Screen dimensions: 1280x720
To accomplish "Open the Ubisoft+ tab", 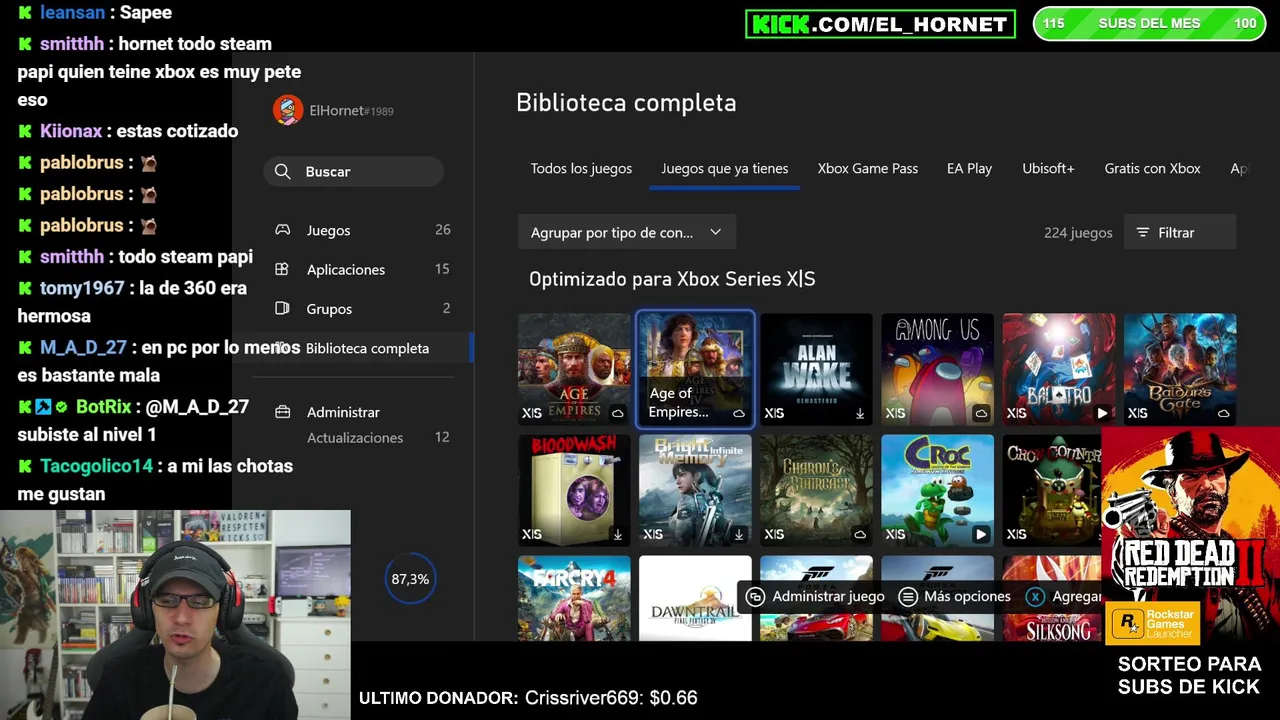I will 1048,168.
